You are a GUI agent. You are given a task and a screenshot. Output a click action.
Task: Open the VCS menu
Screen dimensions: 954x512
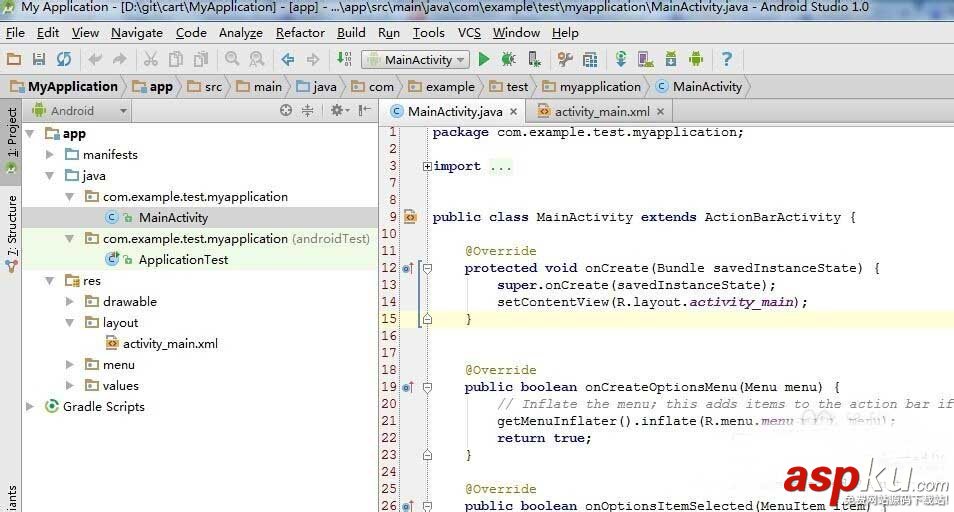469,33
